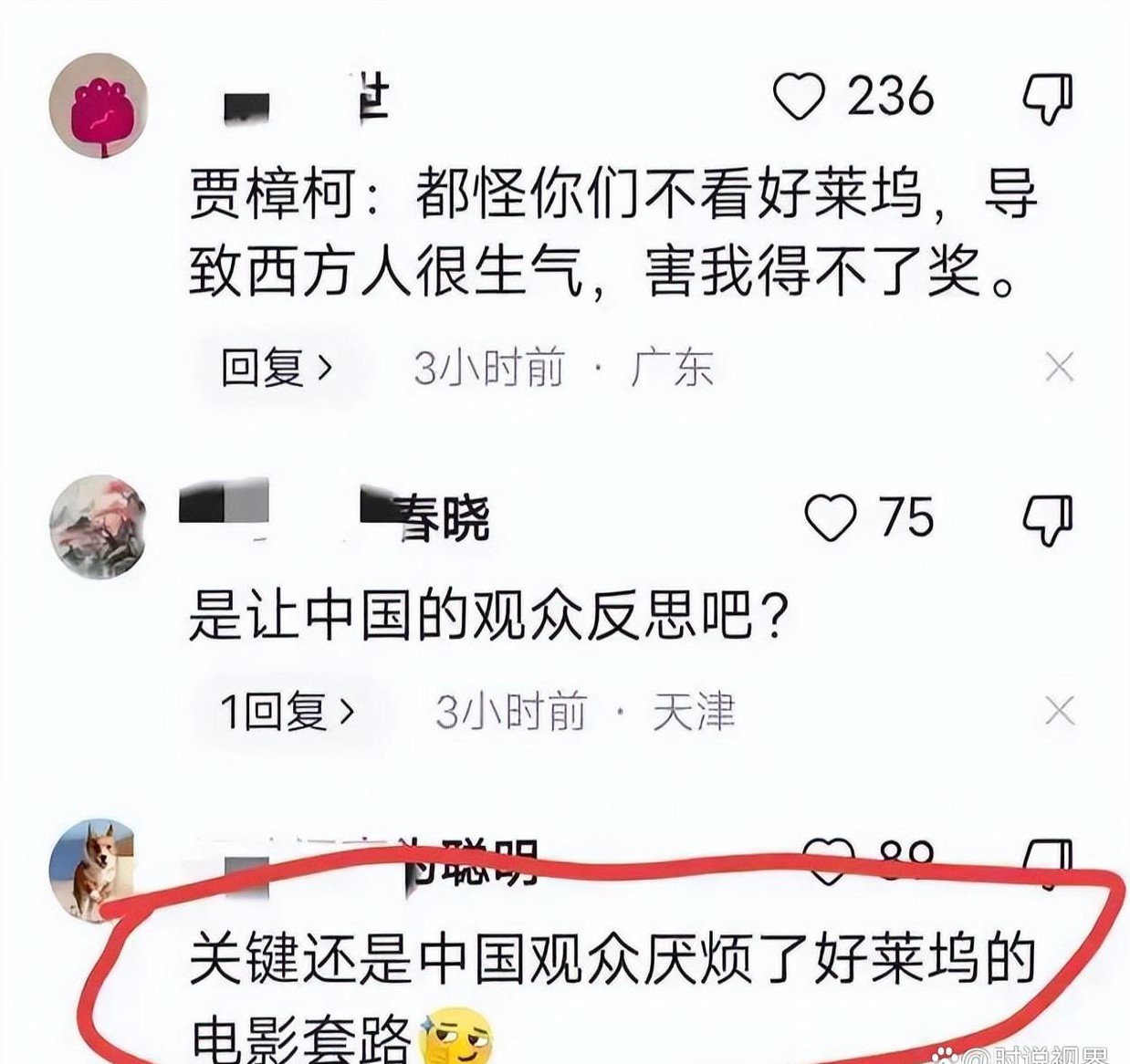Dislike the corgi-avatar user's comment
The image size is (1130, 1064).
coord(1047,863)
